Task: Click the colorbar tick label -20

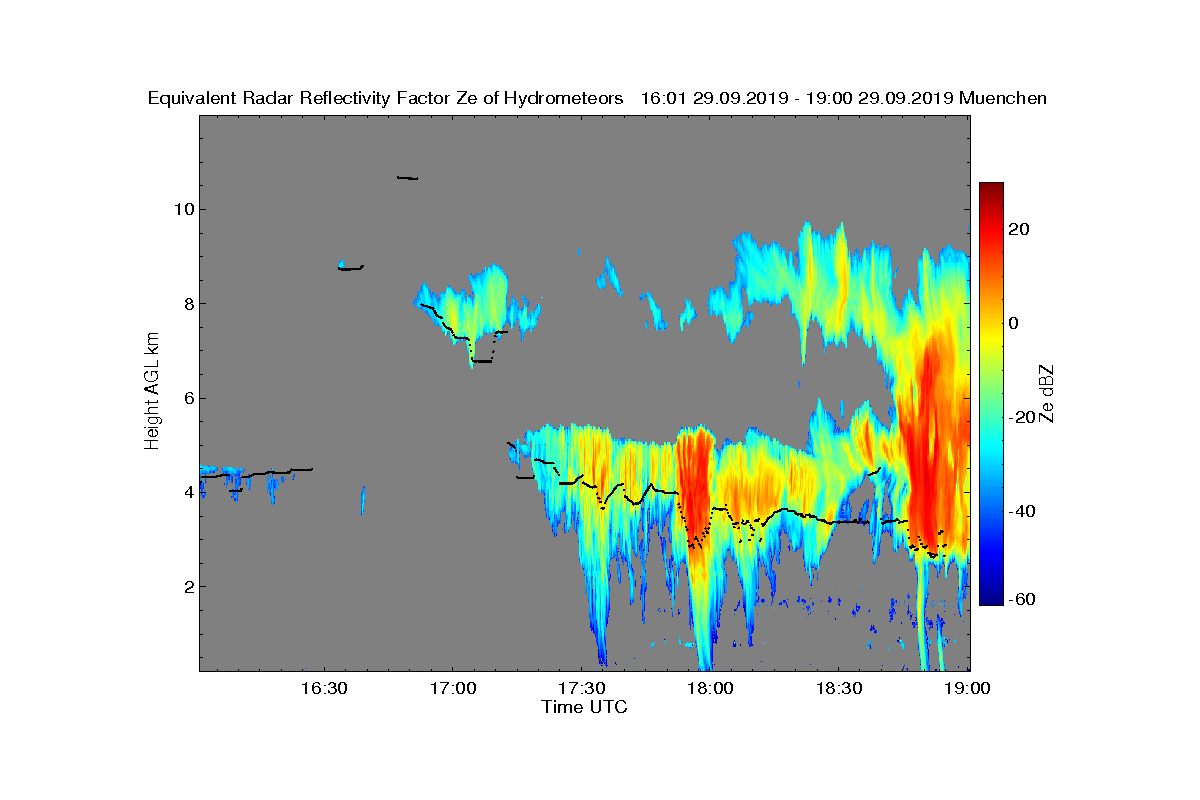Action: pos(1021,417)
